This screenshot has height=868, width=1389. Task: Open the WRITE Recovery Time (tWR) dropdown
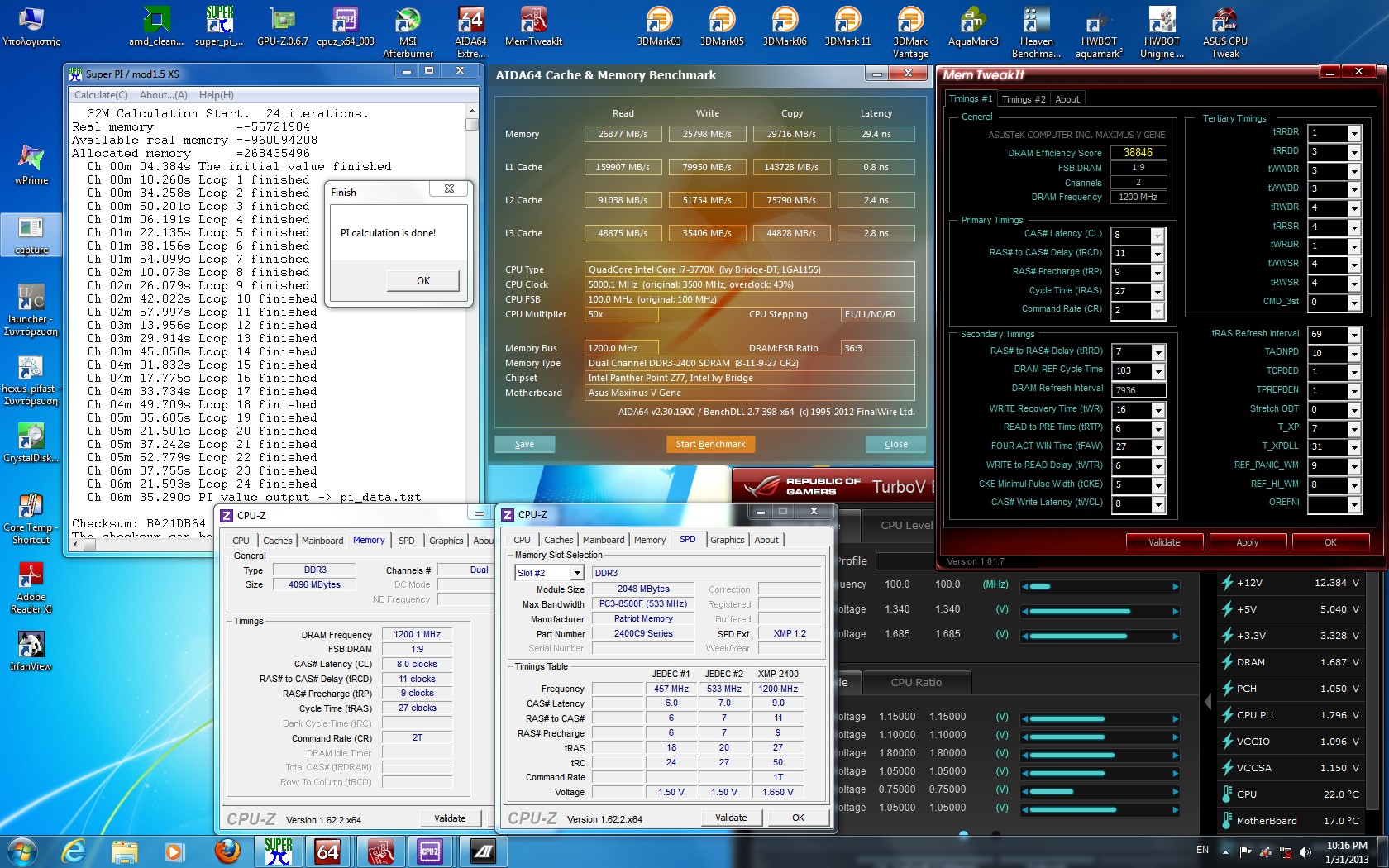coord(1157,410)
